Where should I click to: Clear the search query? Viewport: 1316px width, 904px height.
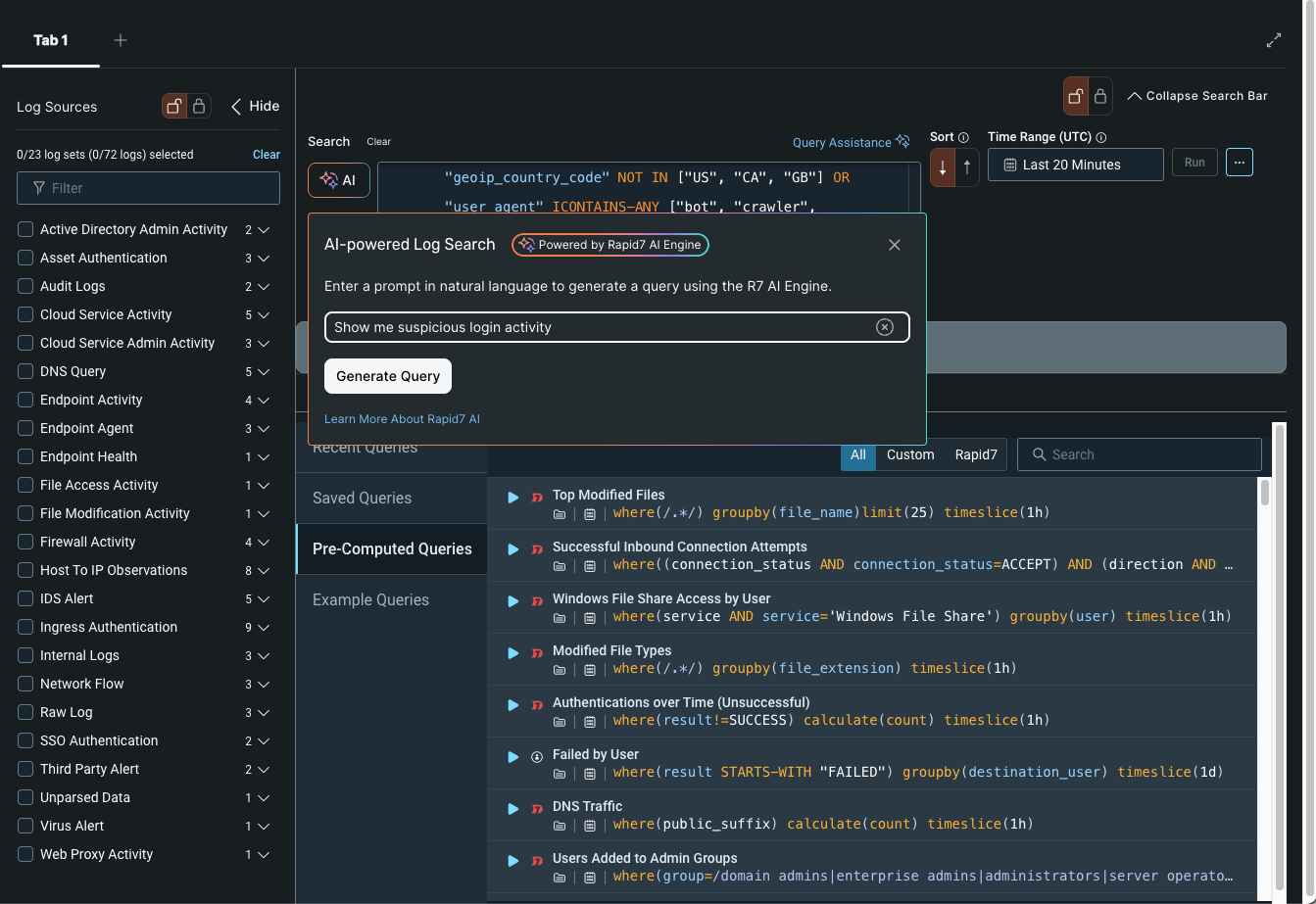(378, 142)
